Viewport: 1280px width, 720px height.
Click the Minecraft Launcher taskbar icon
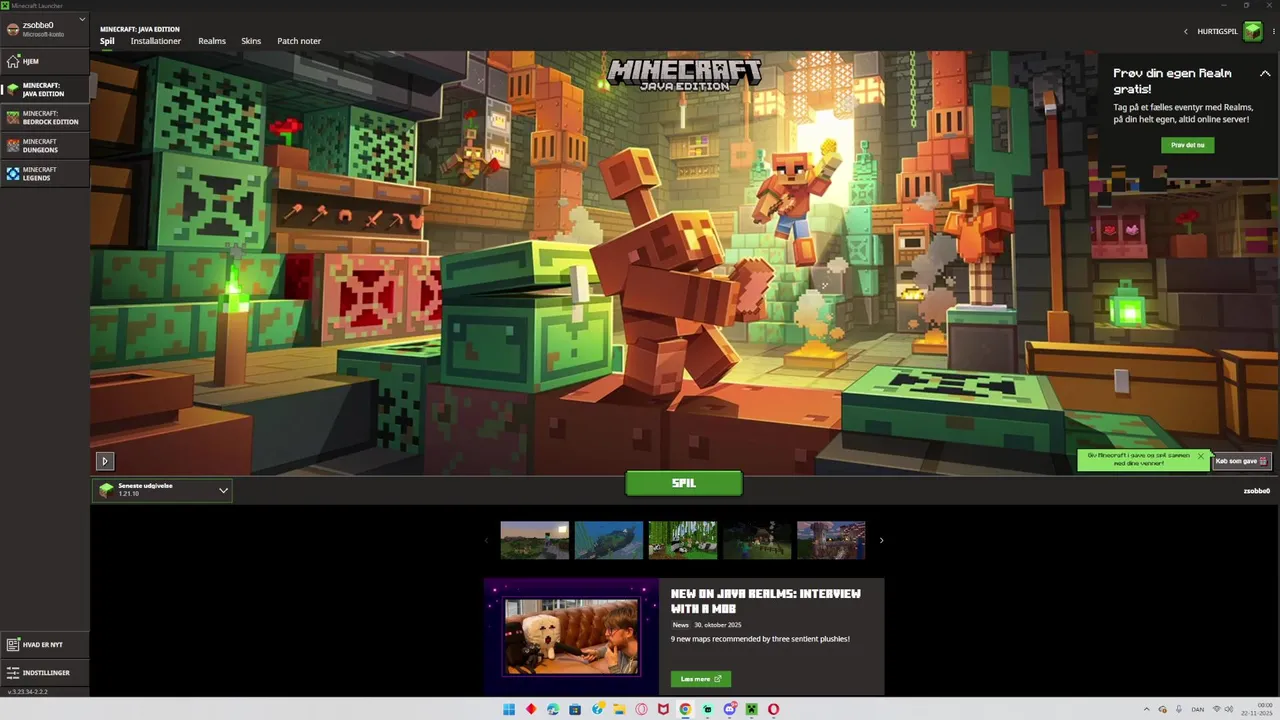point(751,709)
